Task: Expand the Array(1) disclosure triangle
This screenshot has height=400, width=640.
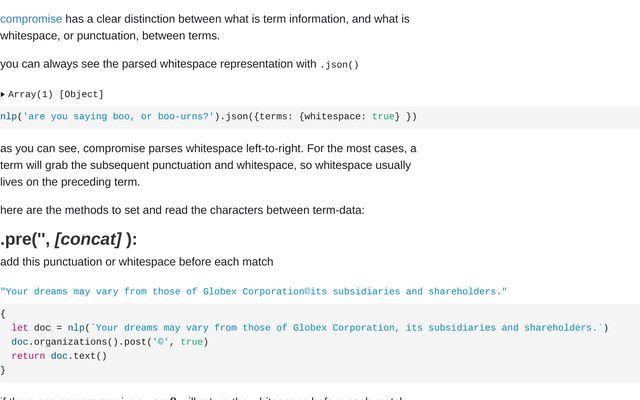Action: point(2,94)
